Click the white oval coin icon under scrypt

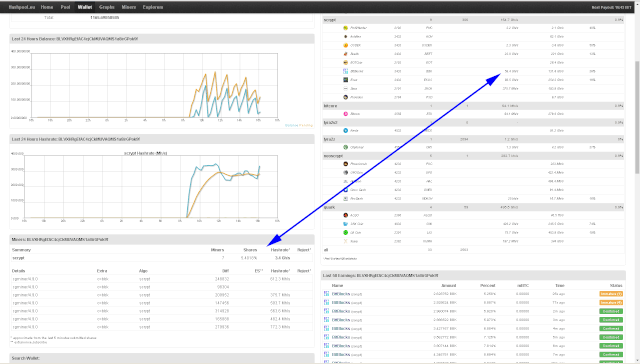click(345, 88)
